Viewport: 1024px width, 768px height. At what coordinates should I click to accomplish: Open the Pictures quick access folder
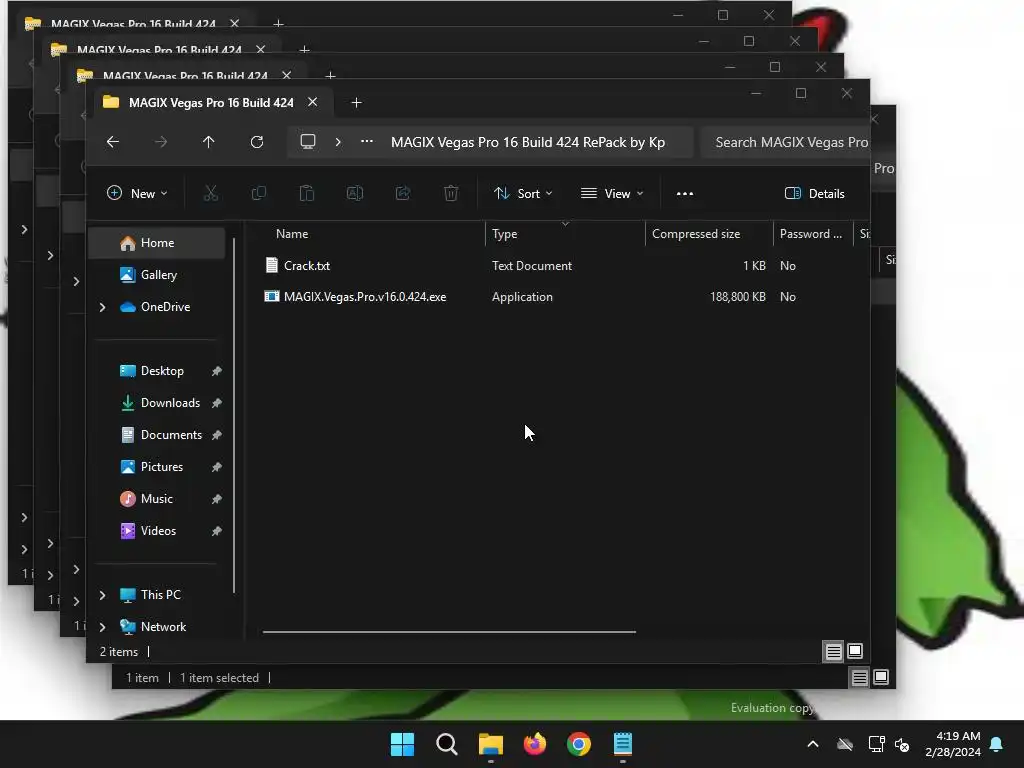162,467
